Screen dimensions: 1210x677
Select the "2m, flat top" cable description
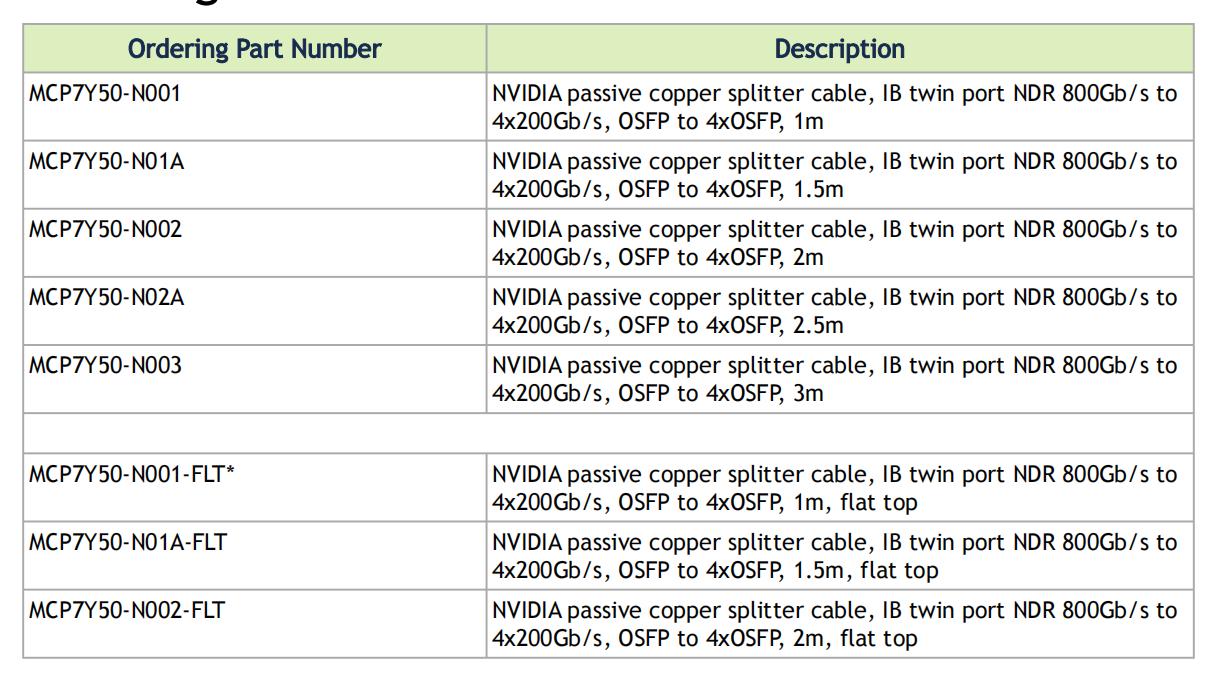click(834, 624)
